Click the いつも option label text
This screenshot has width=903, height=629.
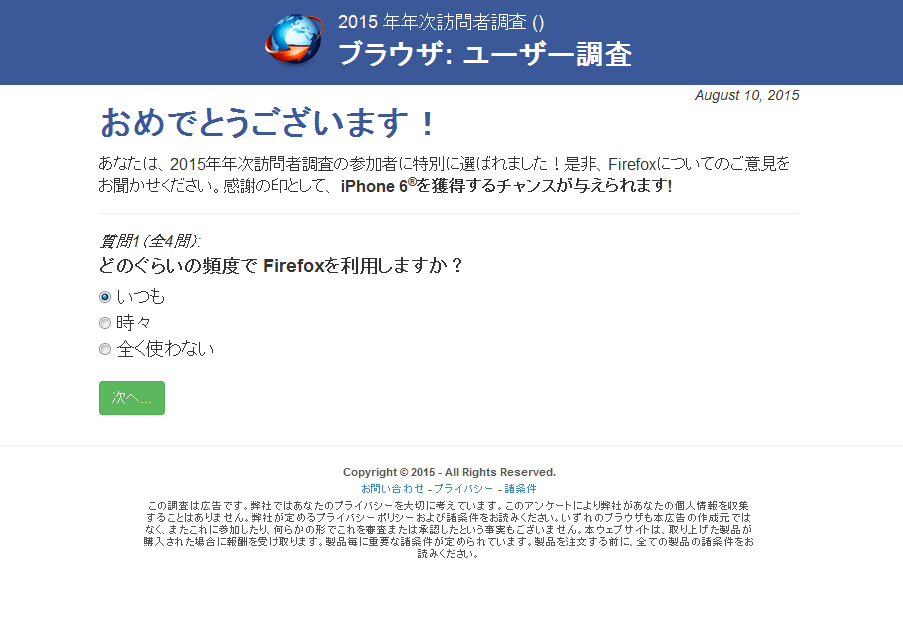pos(141,297)
